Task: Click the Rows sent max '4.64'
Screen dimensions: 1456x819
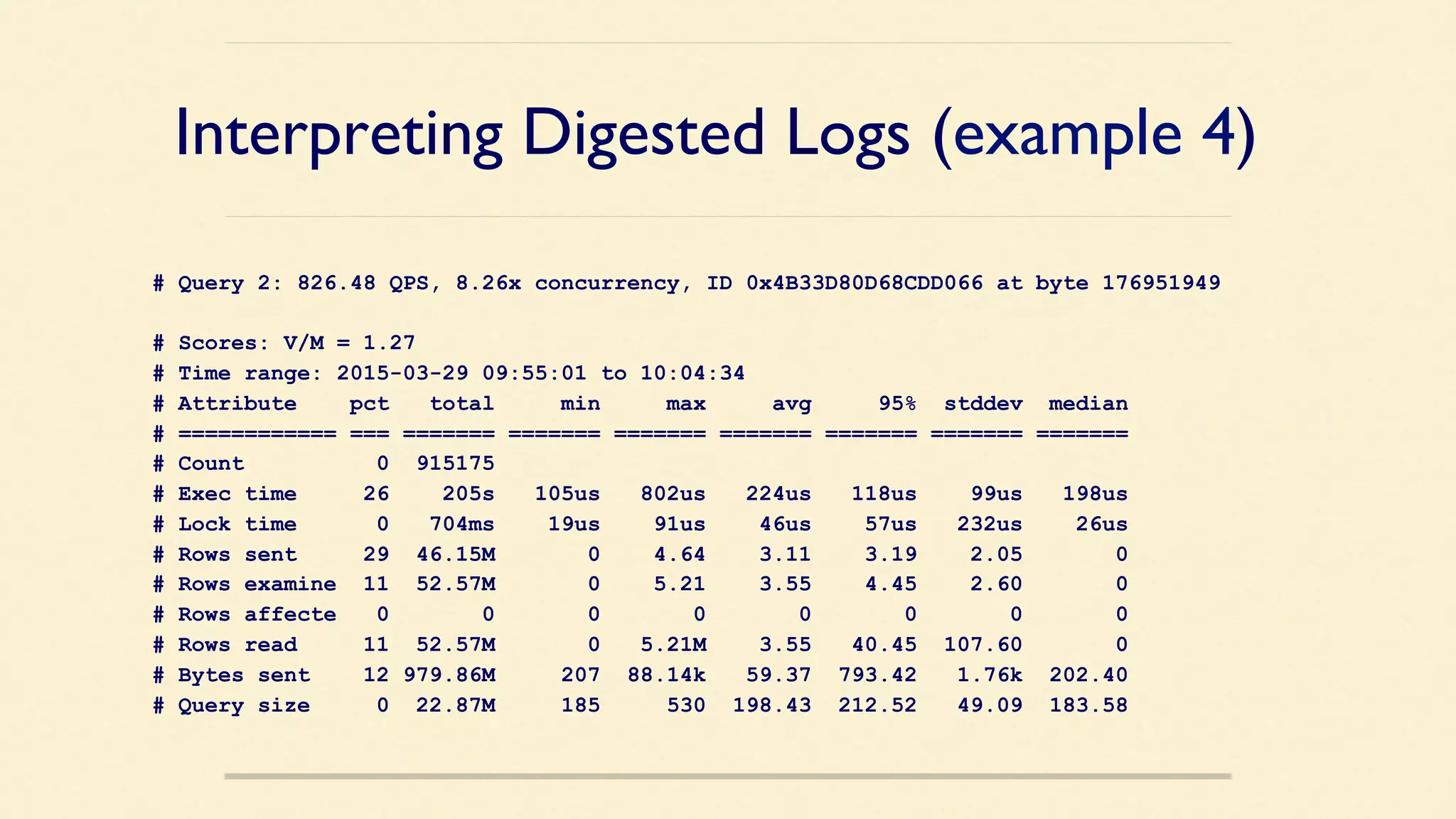Action: point(680,555)
